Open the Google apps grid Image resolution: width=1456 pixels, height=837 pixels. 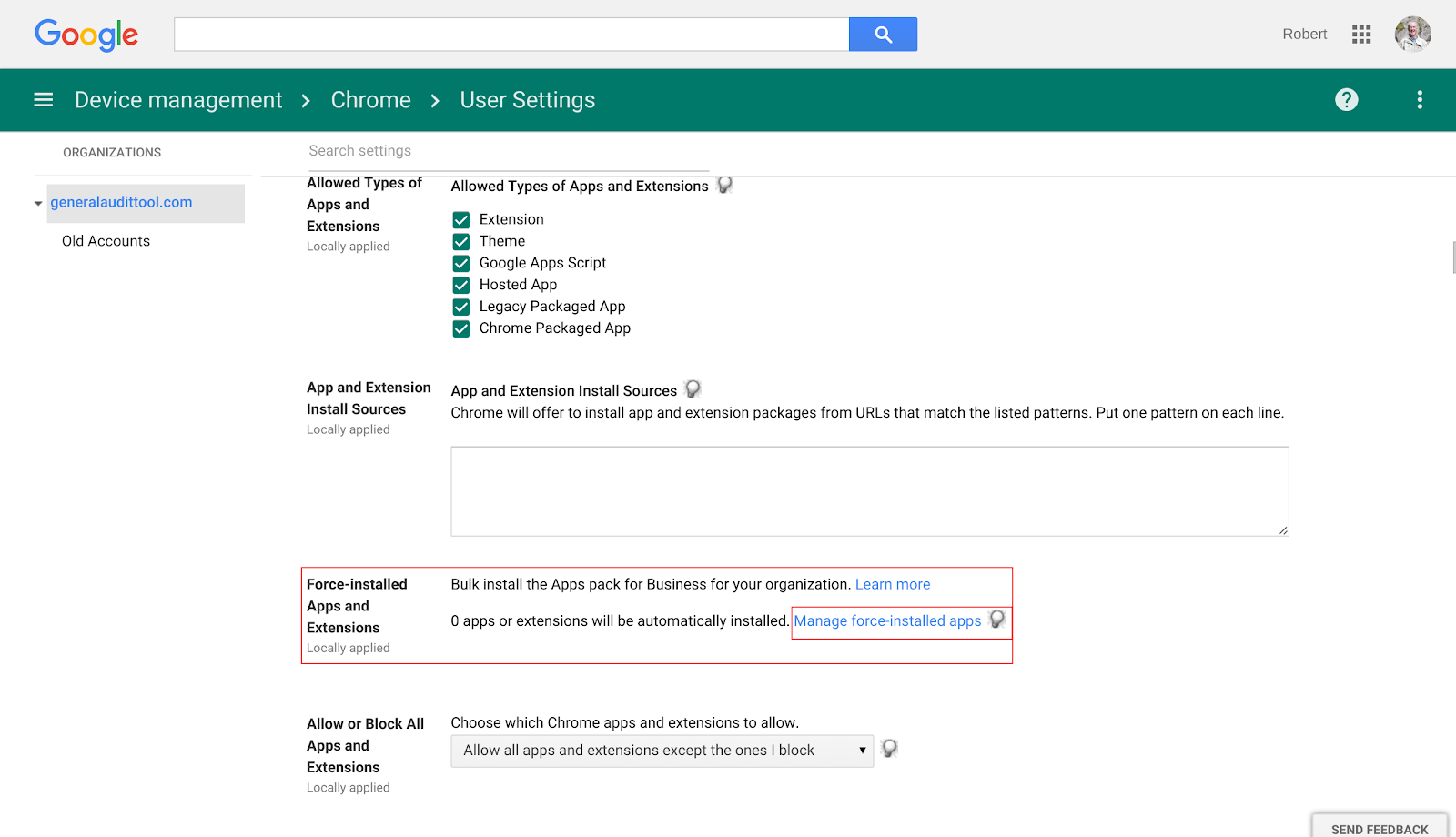tap(1361, 35)
